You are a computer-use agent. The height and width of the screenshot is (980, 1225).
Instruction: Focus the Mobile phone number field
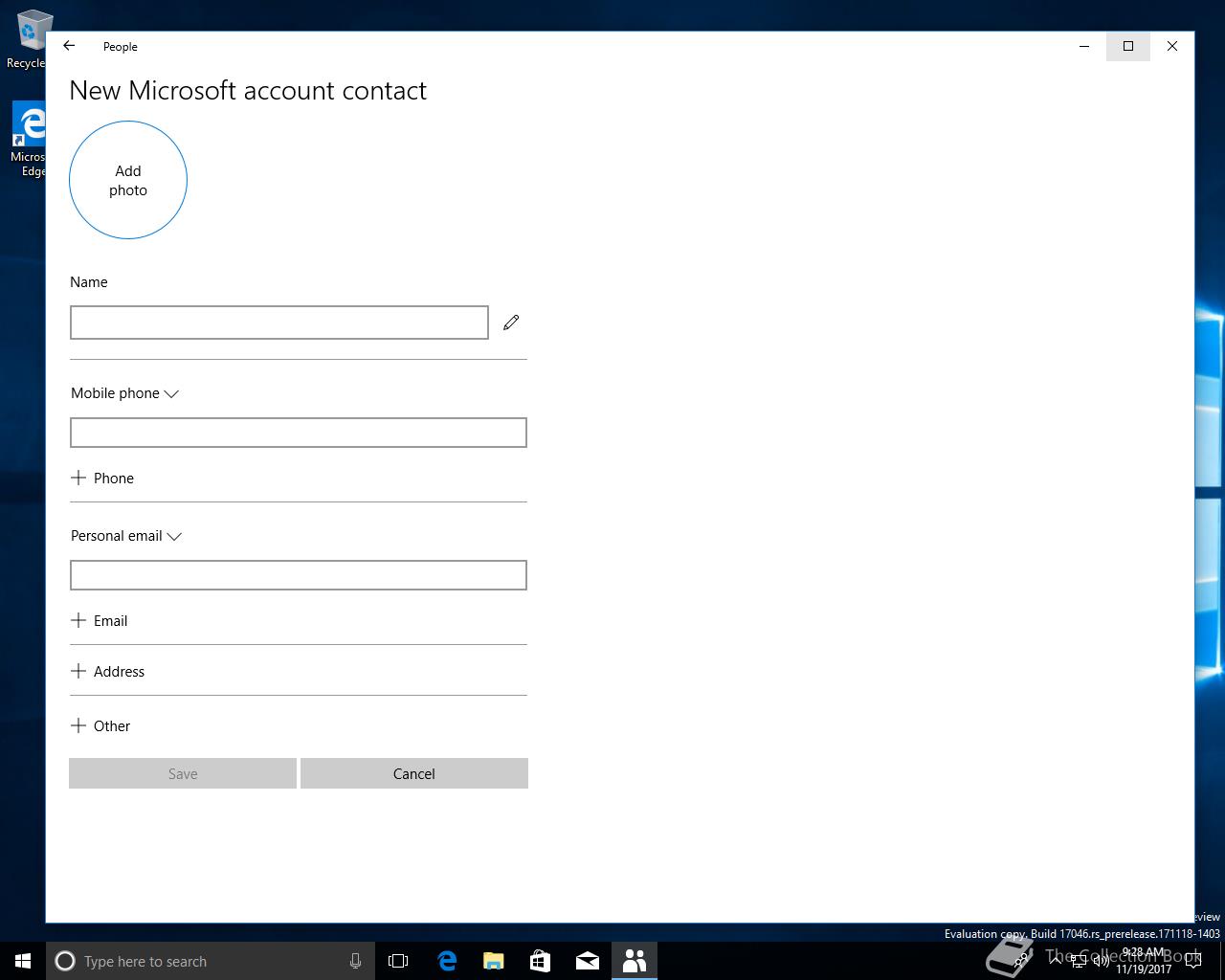299,433
